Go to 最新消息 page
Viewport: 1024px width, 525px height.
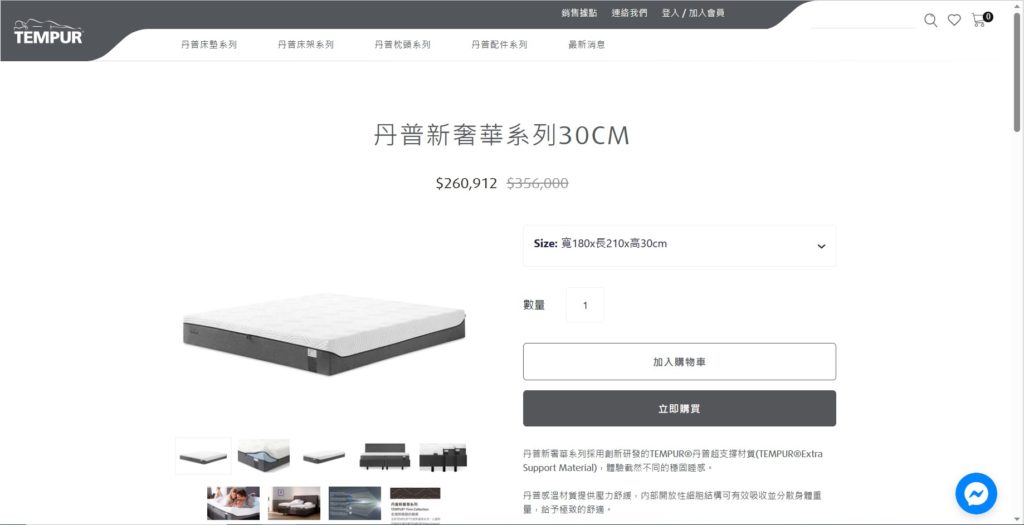[x=586, y=45]
